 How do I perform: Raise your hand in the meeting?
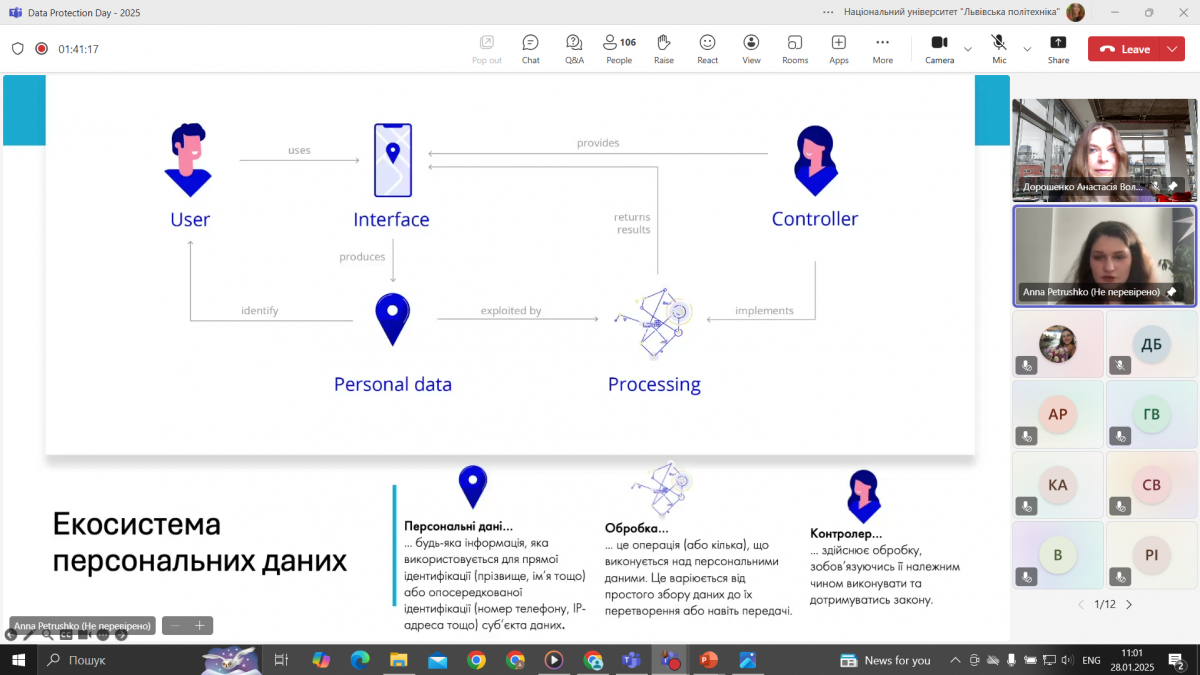(x=663, y=48)
